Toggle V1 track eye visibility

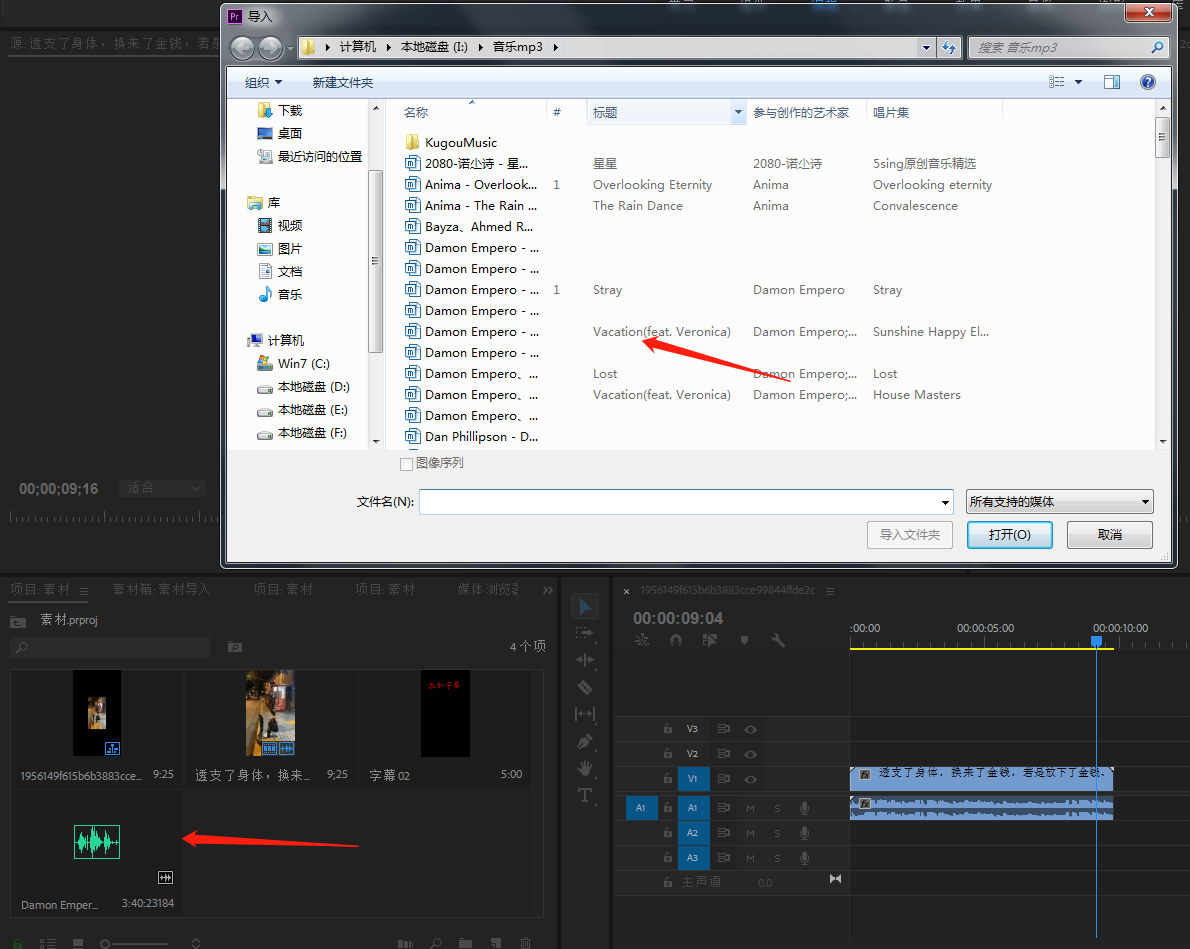750,779
